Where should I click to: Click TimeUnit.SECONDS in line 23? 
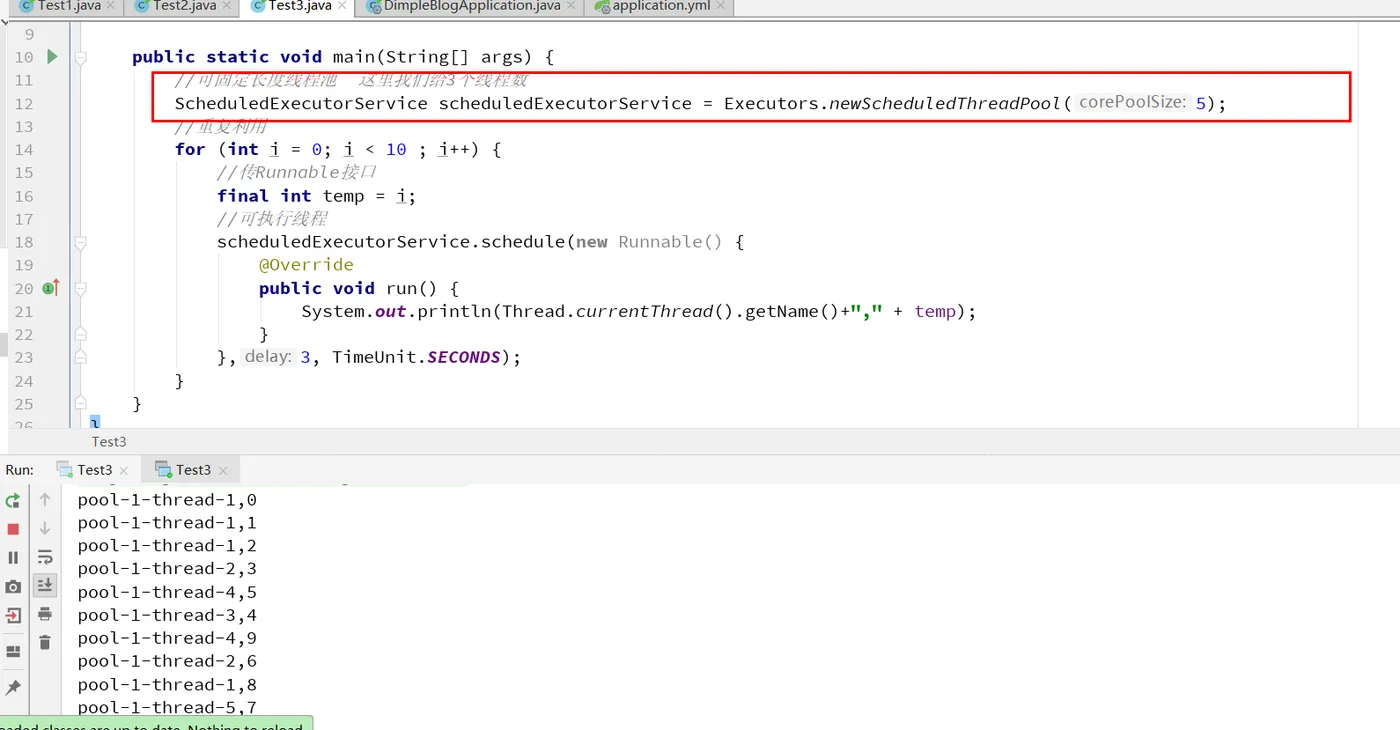(x=416, y=357)
